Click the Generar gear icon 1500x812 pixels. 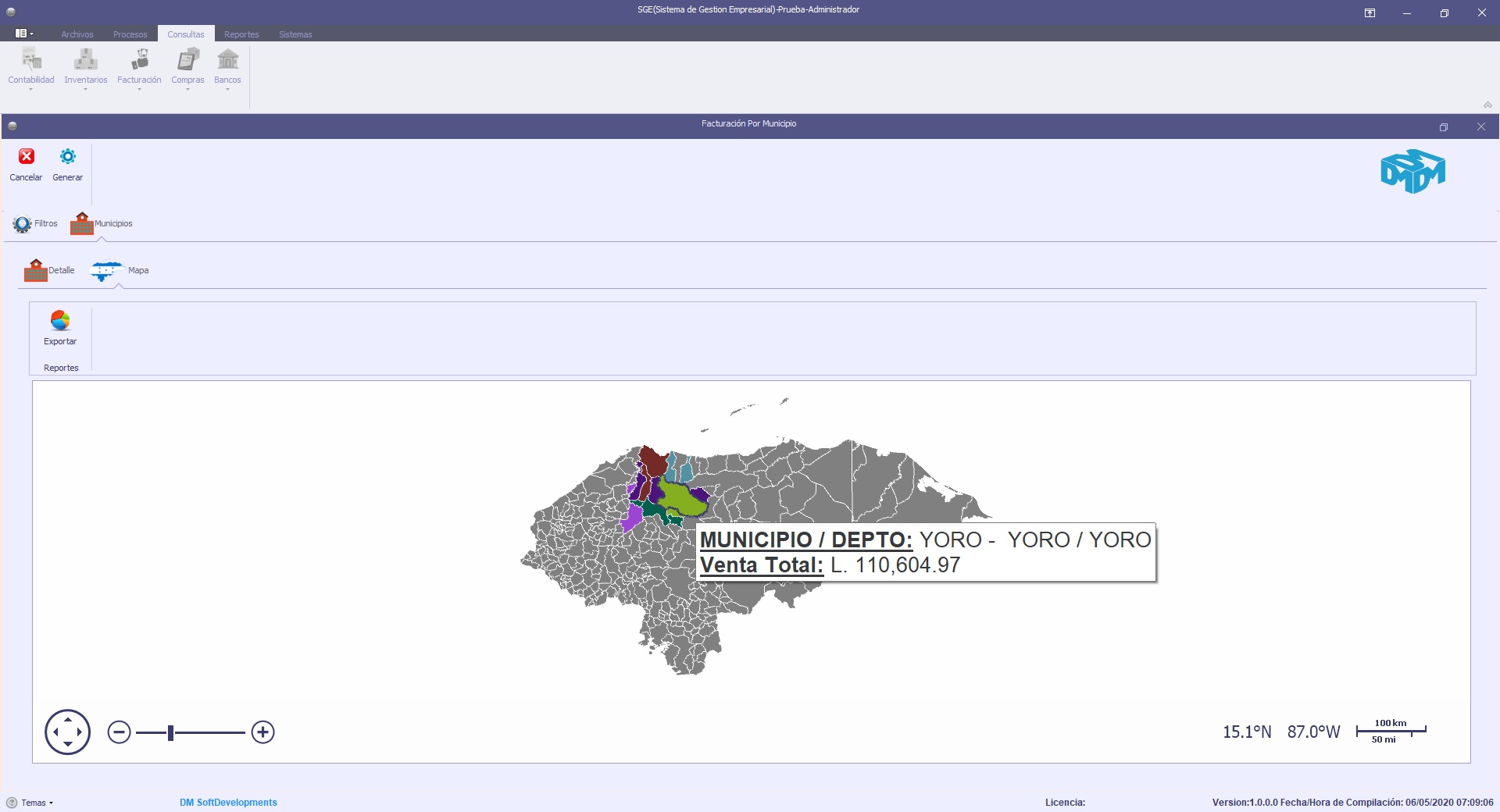click(68, 157)
